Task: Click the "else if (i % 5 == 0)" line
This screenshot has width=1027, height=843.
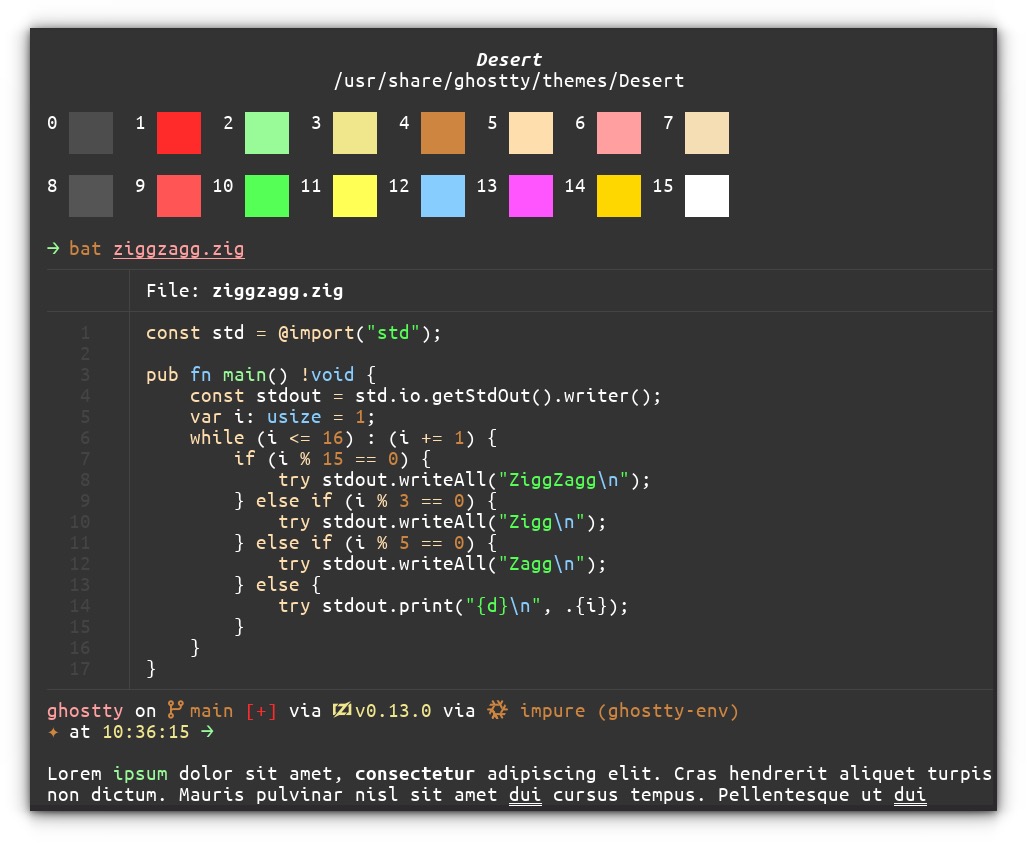Action: (x=365, y=543)
